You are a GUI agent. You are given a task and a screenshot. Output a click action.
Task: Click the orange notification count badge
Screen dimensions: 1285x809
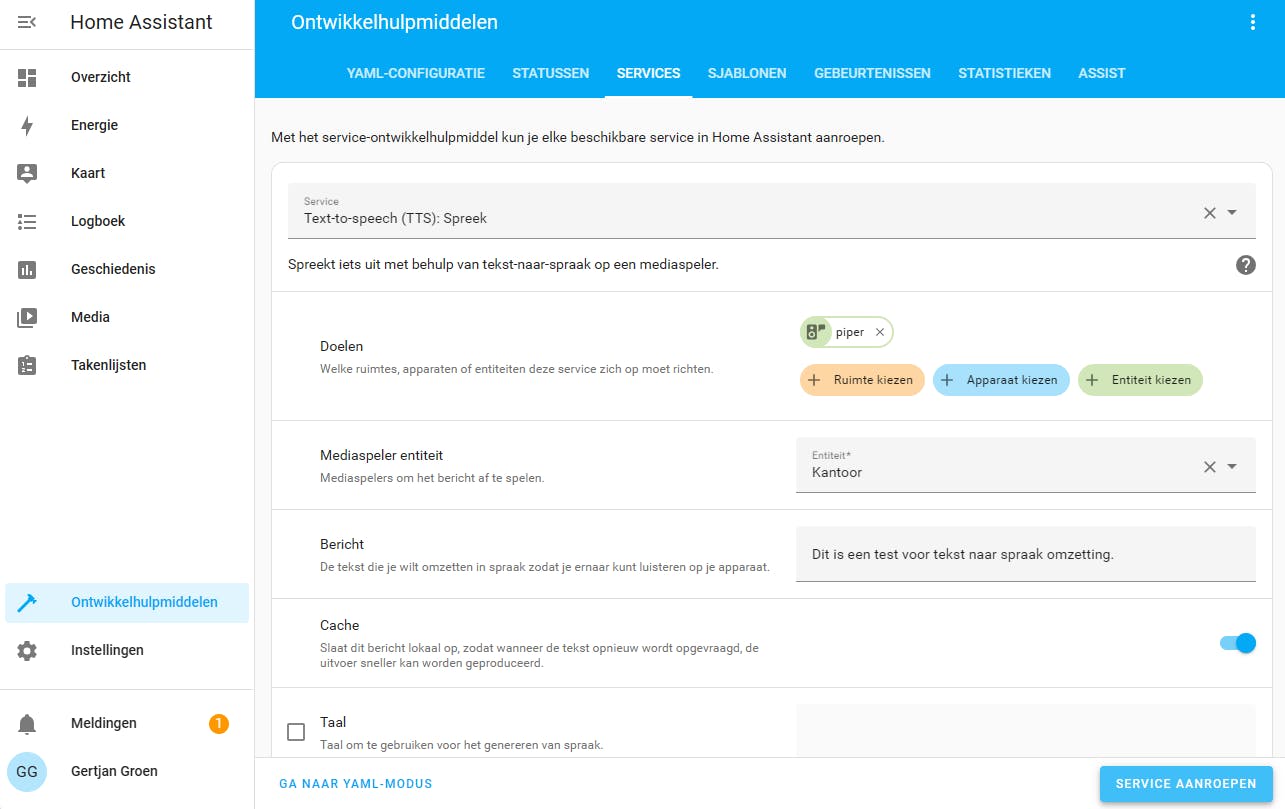[219, 723]
